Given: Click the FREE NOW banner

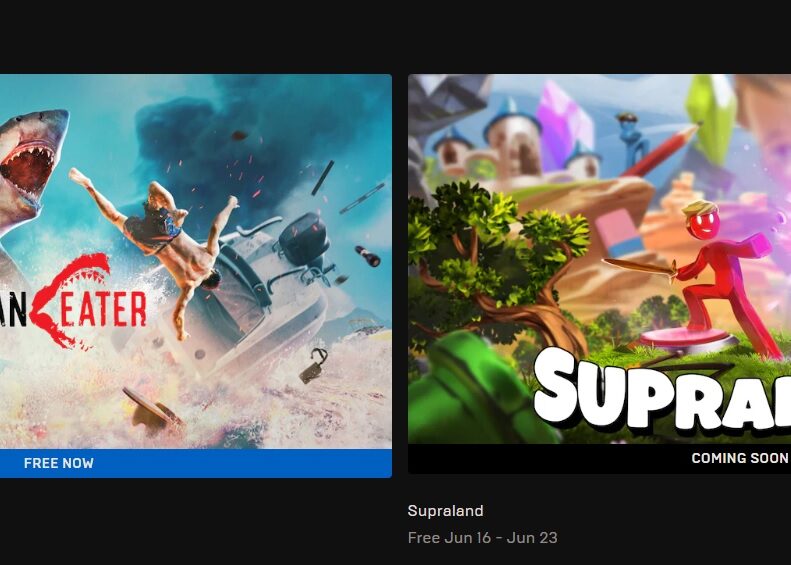Looking at the screenshot, I should tap(196, 463).
